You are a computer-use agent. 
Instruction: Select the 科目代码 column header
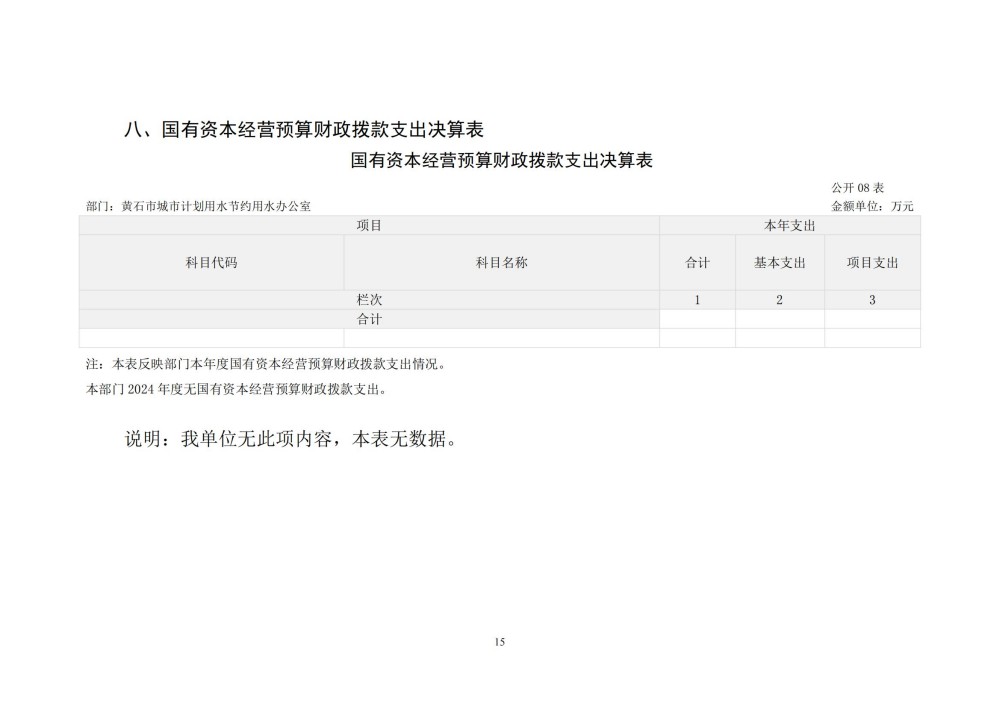point(211,263)
